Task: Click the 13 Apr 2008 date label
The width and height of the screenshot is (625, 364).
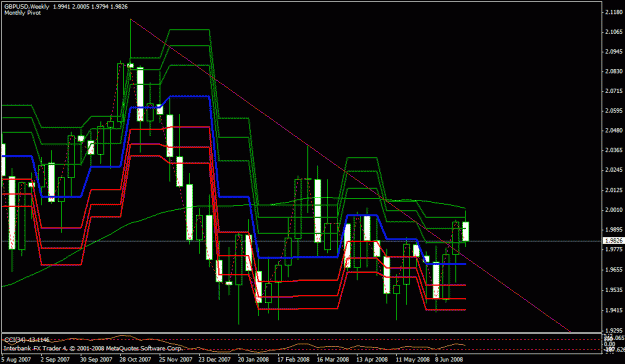Action: pos(372,359)
